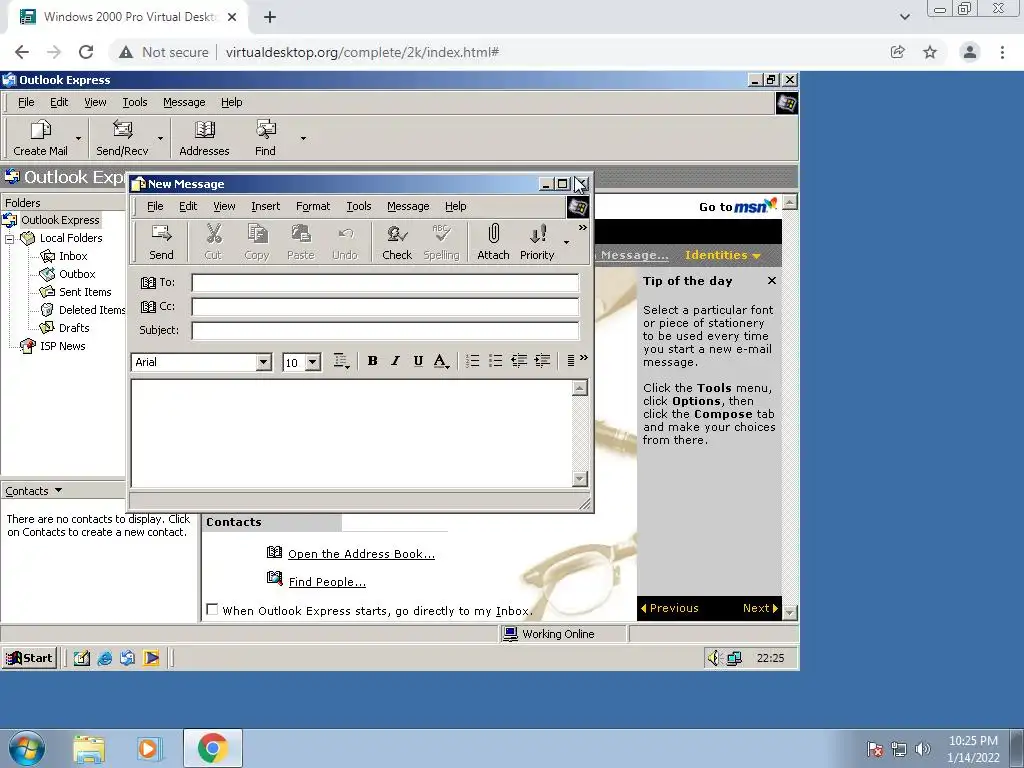Viewport: 1024px width, 768px height.
Task: Click the Cc recipient field
Action: (385, 306)
